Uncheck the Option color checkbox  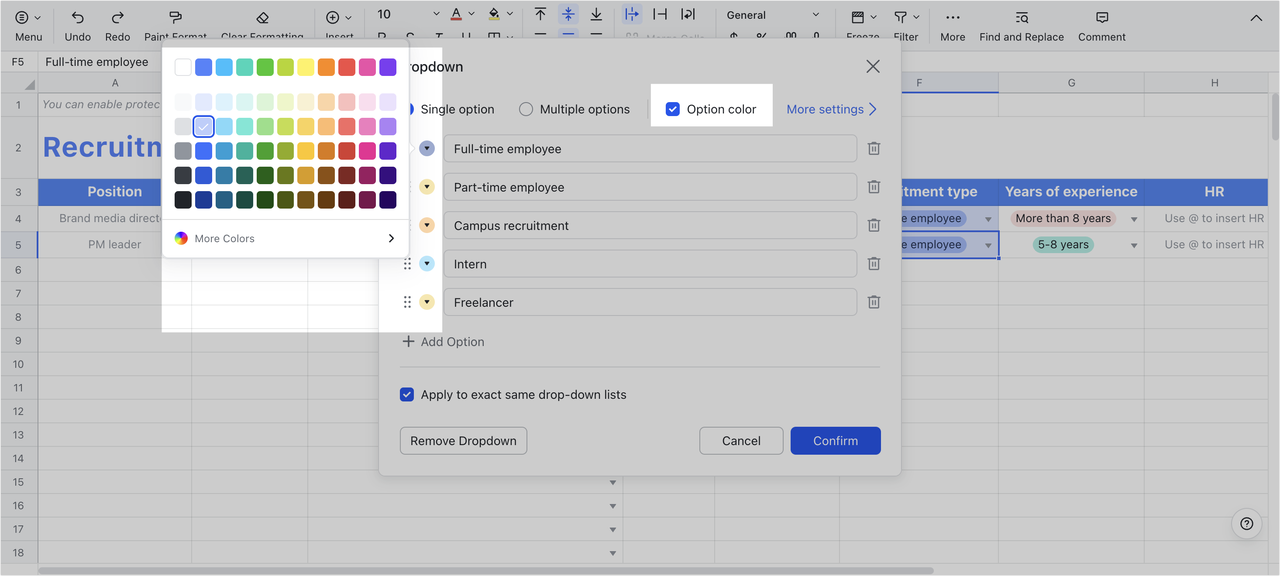[x=673, y=108]
